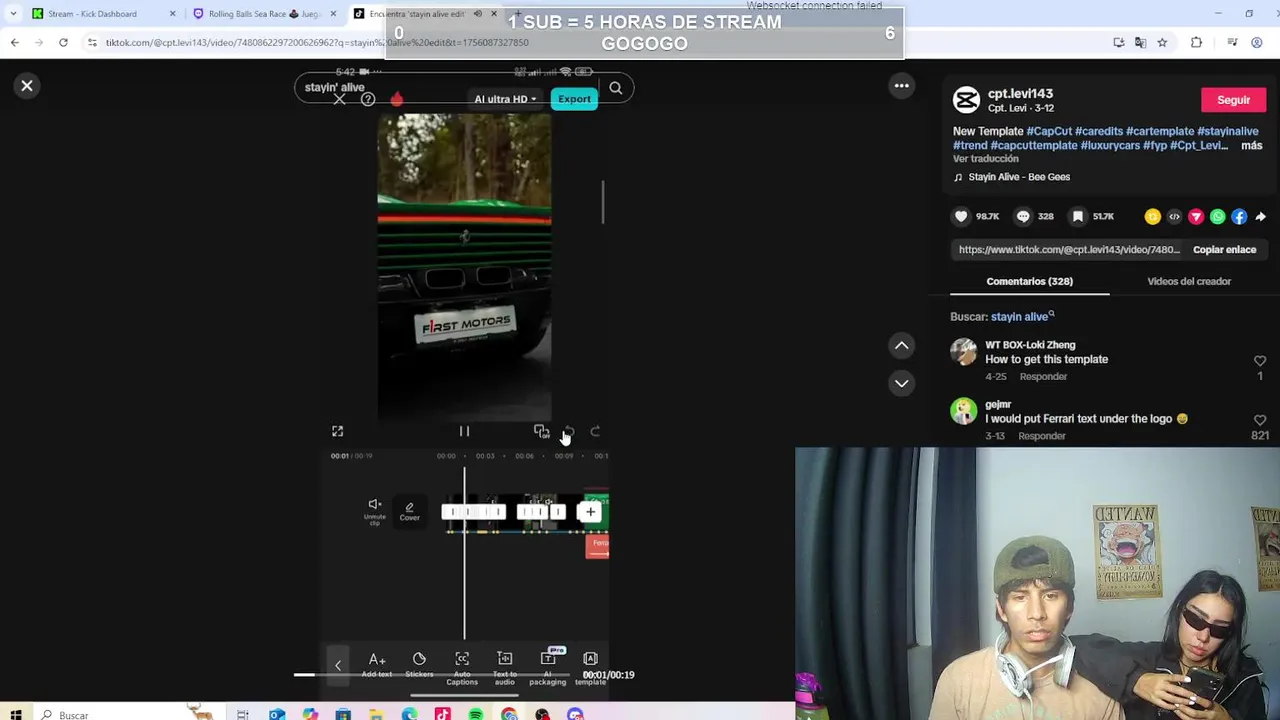
Task: Click the video URL text field
Action: pyautogui.click(x=1069, y=250)
